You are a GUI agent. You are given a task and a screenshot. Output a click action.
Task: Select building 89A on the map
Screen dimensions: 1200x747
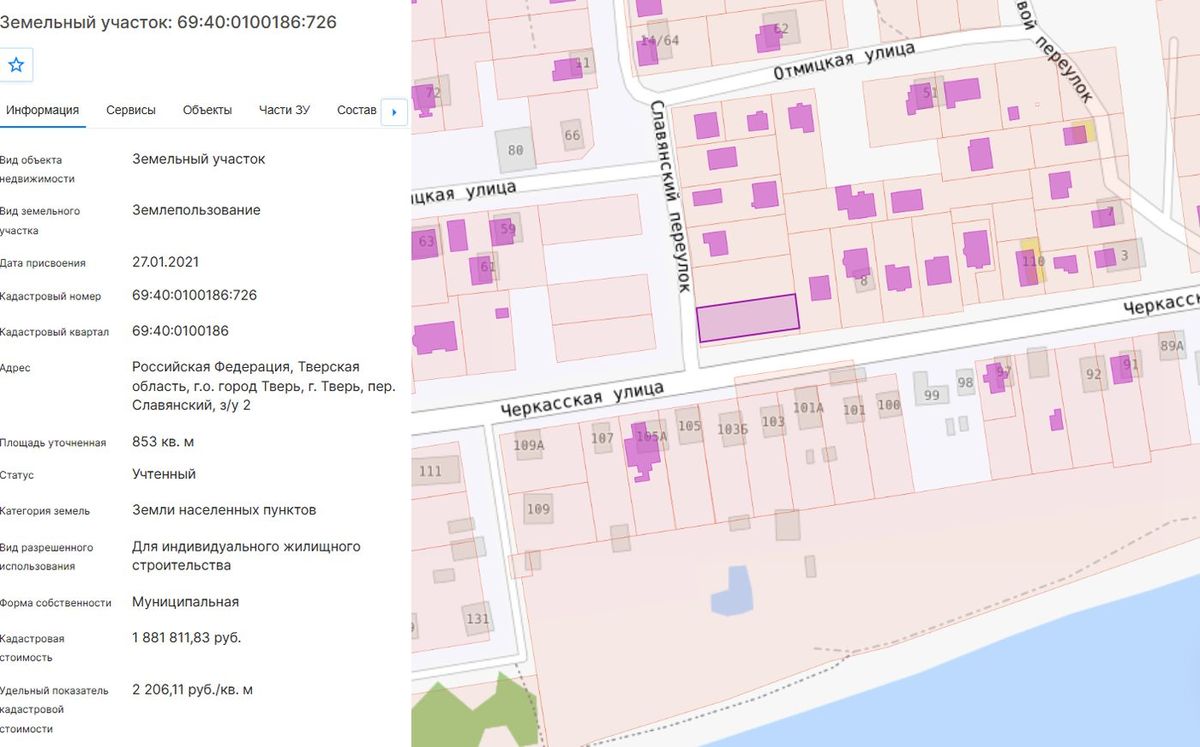pyautogui.click(x=1172, y=346)
